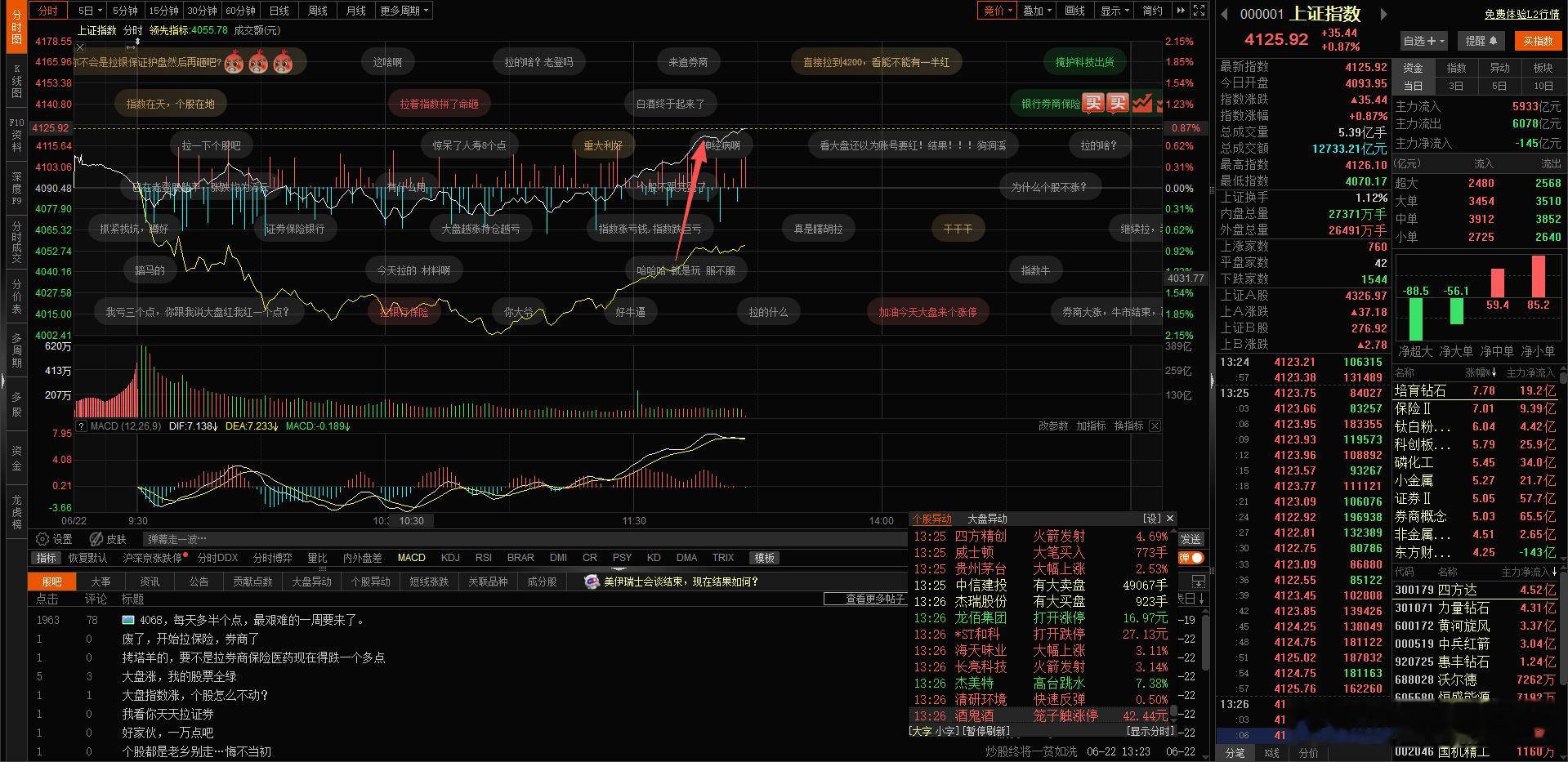Close the 个股异动 popup panel
Image resolution: width=1568 pixels, height=762 pixels.
click(x=1170, y=519)
